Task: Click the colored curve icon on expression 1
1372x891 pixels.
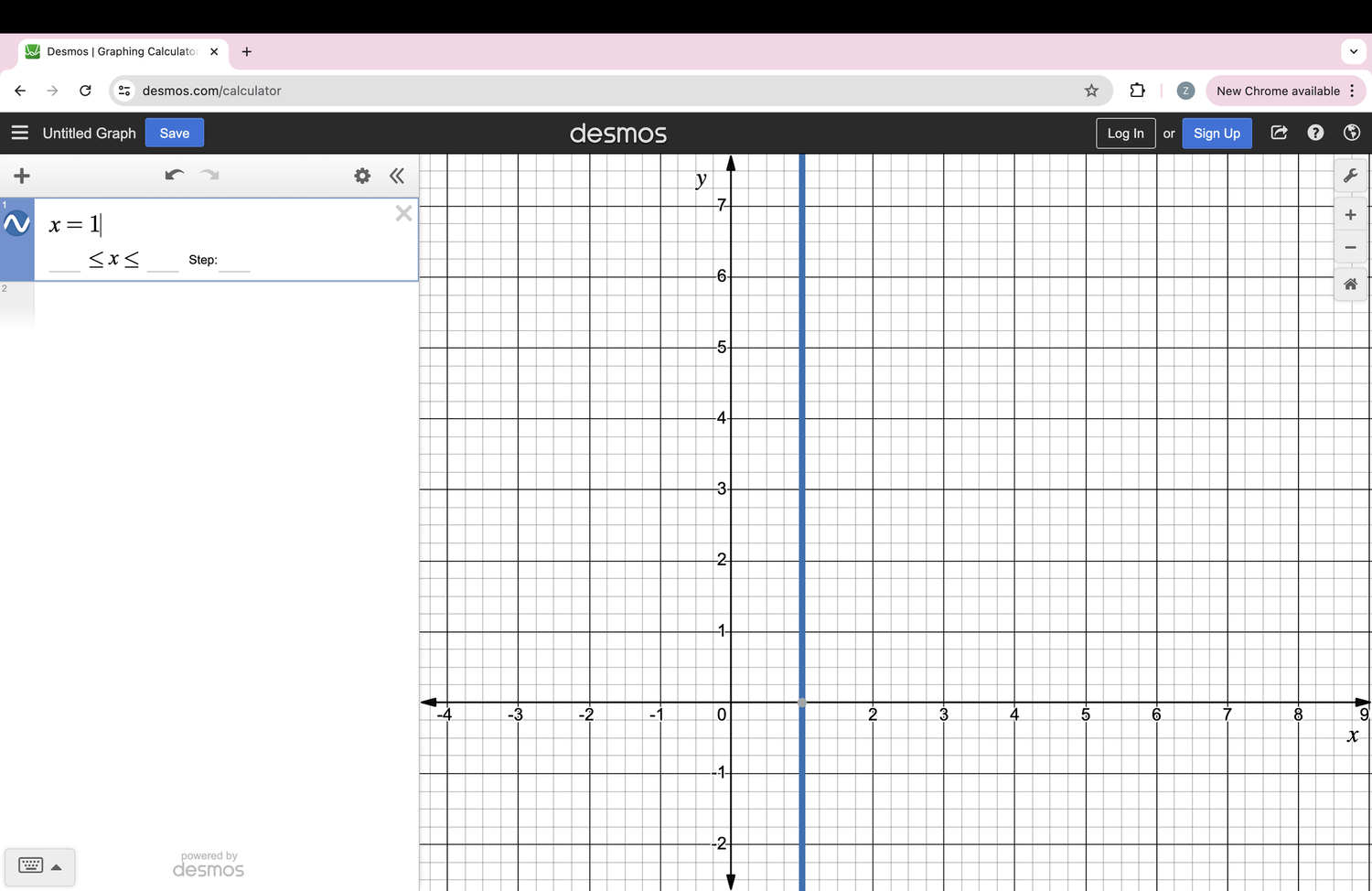Action: pos(16,222)
